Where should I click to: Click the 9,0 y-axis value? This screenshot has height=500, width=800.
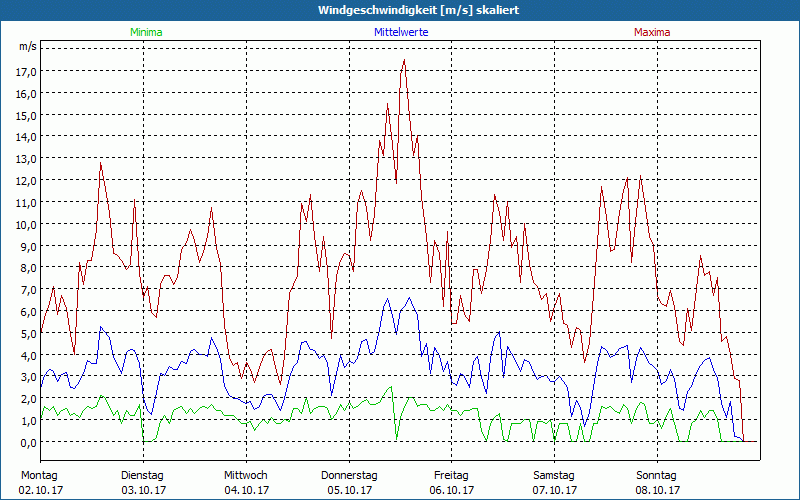[x=29, y=246]
